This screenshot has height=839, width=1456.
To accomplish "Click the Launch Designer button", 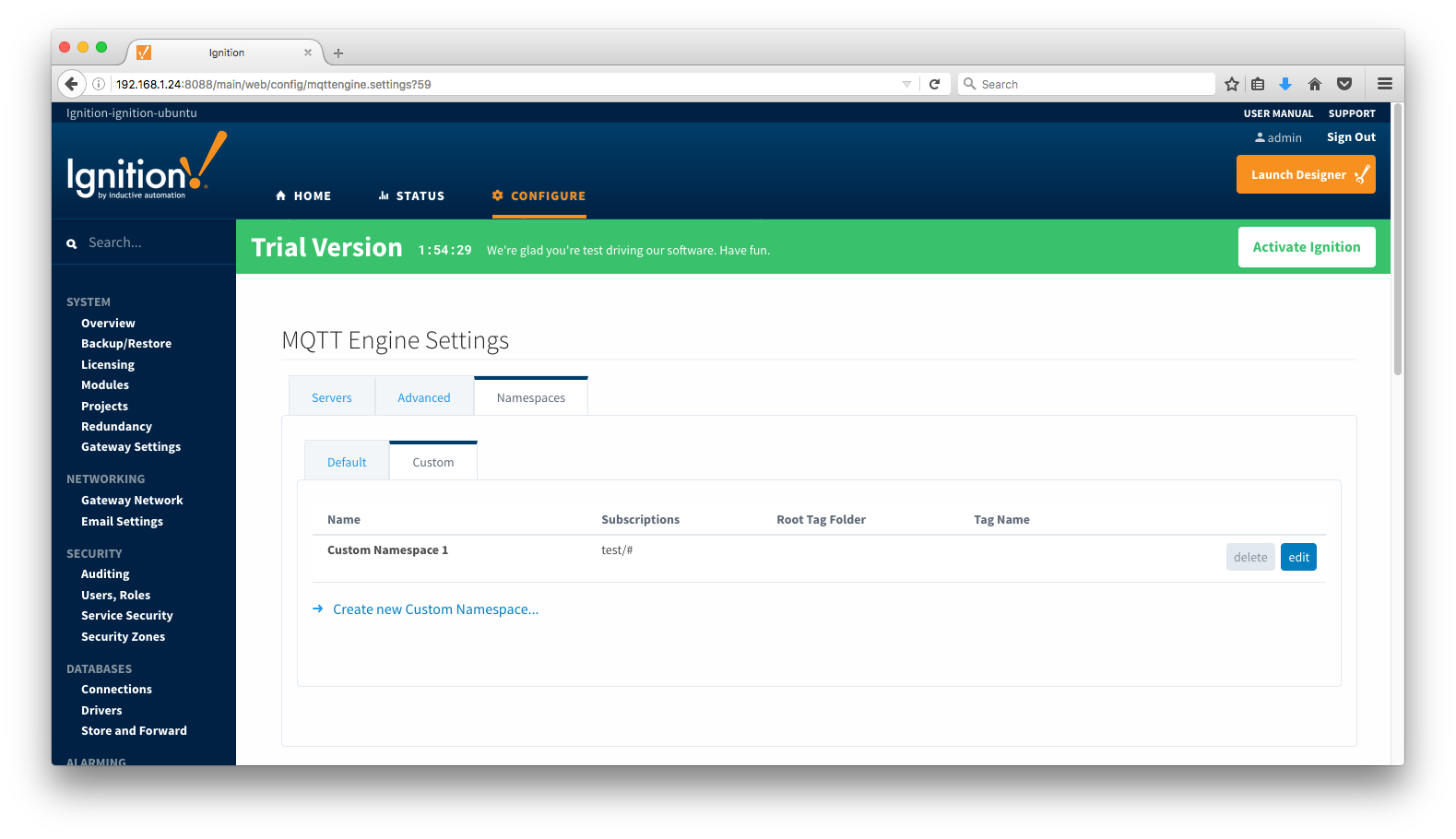I will click(1306, 174).
